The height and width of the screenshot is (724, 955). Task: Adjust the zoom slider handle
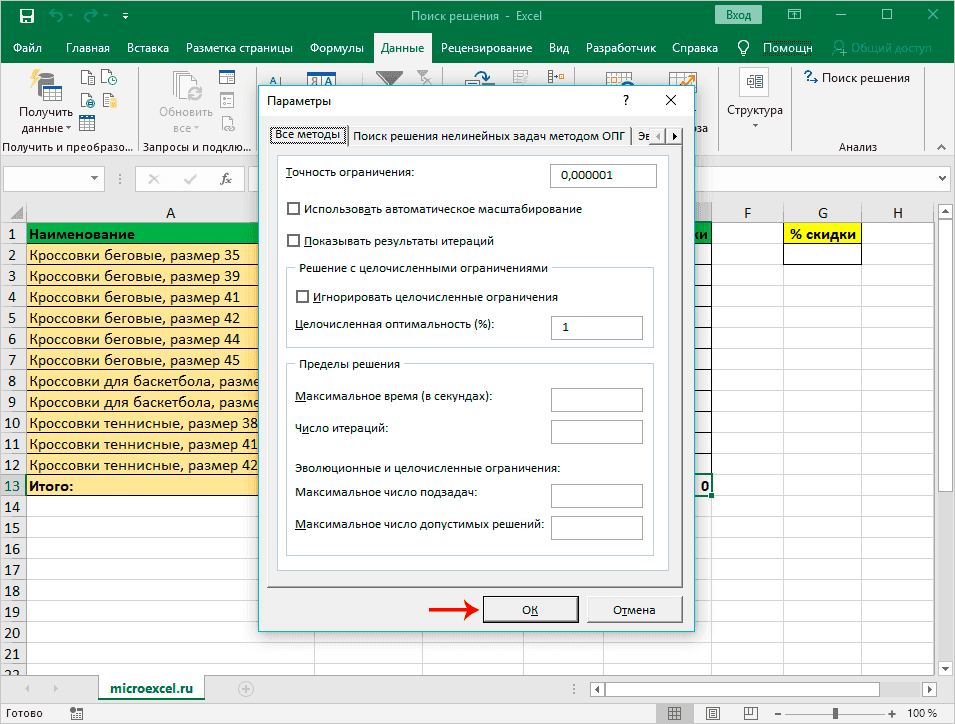(x=834, y=713)
